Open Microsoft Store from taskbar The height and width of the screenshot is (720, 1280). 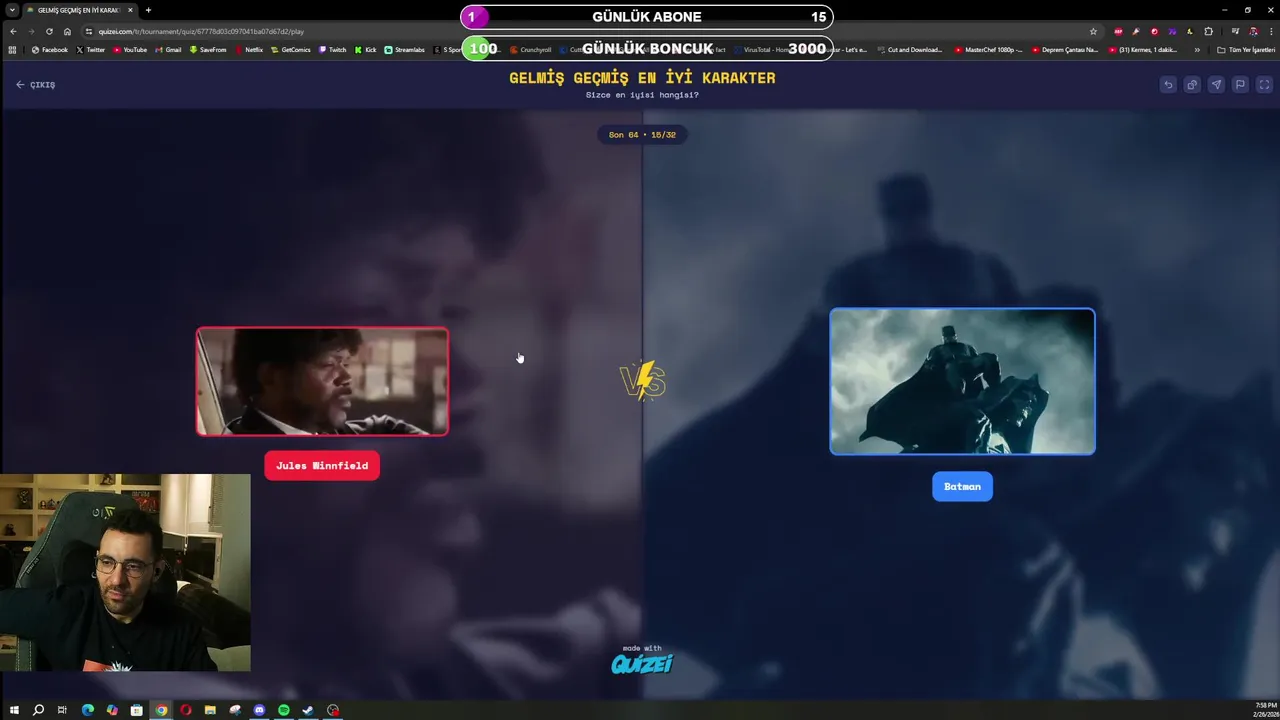click(136, 710)
